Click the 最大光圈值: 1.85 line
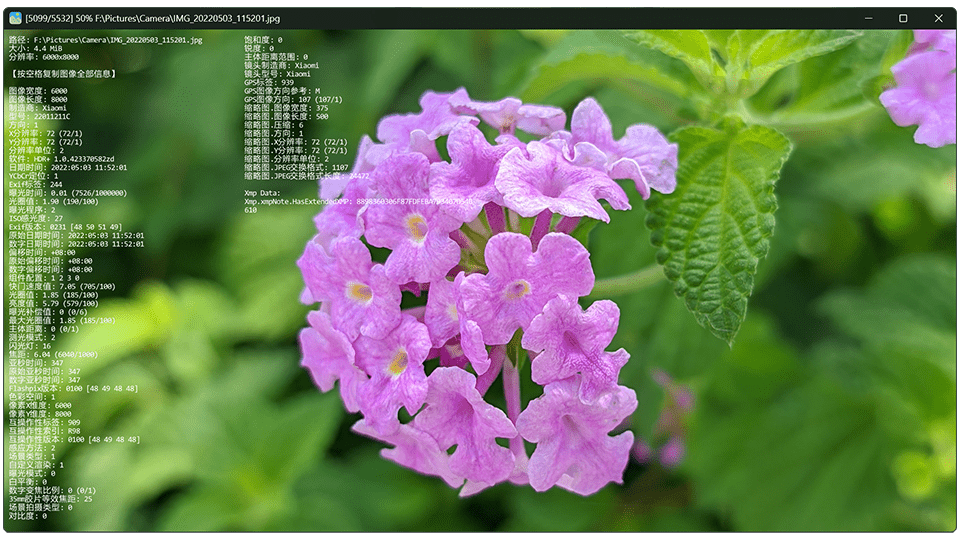 62,320
